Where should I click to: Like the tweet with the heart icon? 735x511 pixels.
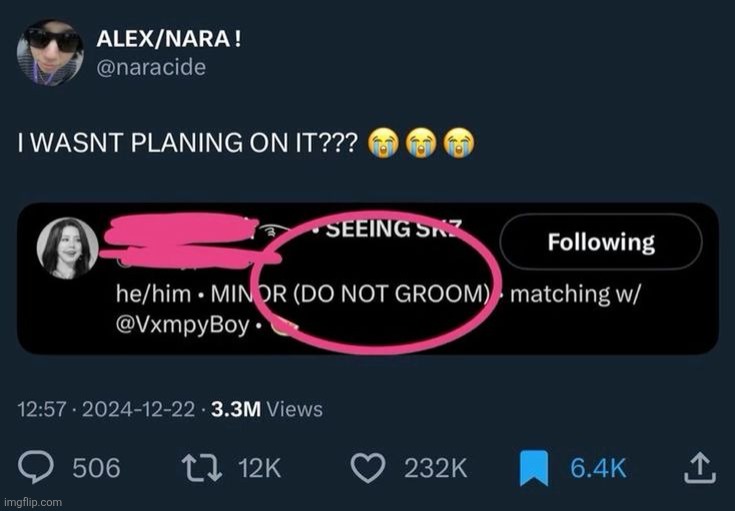pyautogui.click(x=372, y=467)
